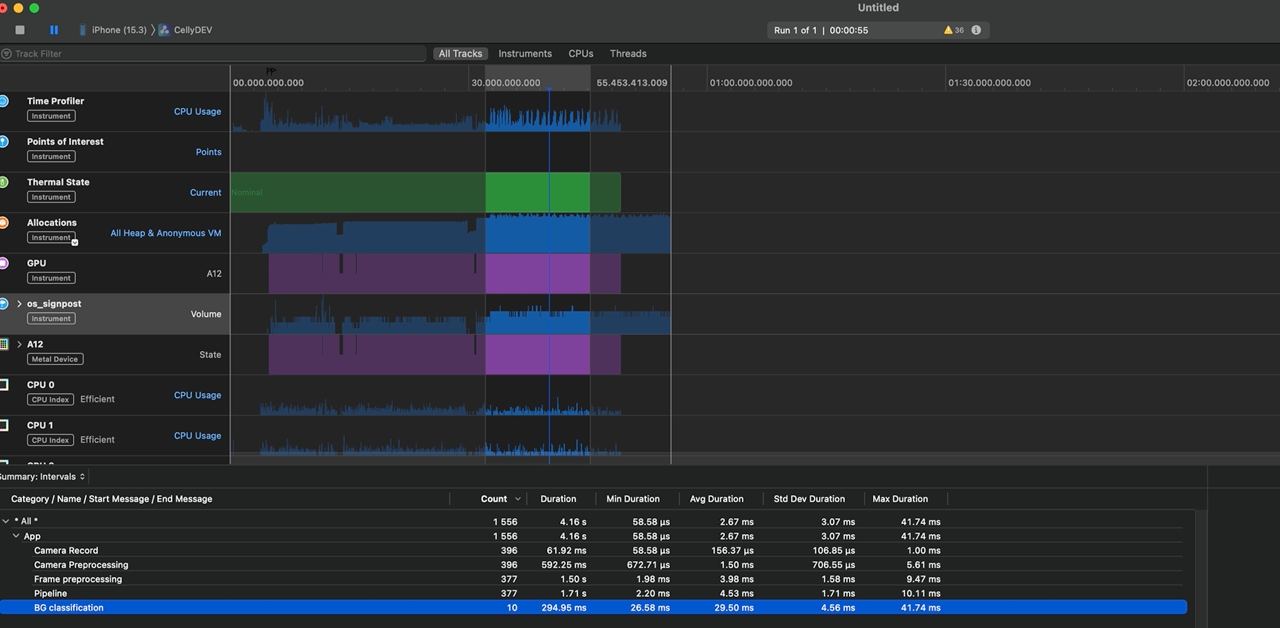Click the stop recording button

[18, 29]
